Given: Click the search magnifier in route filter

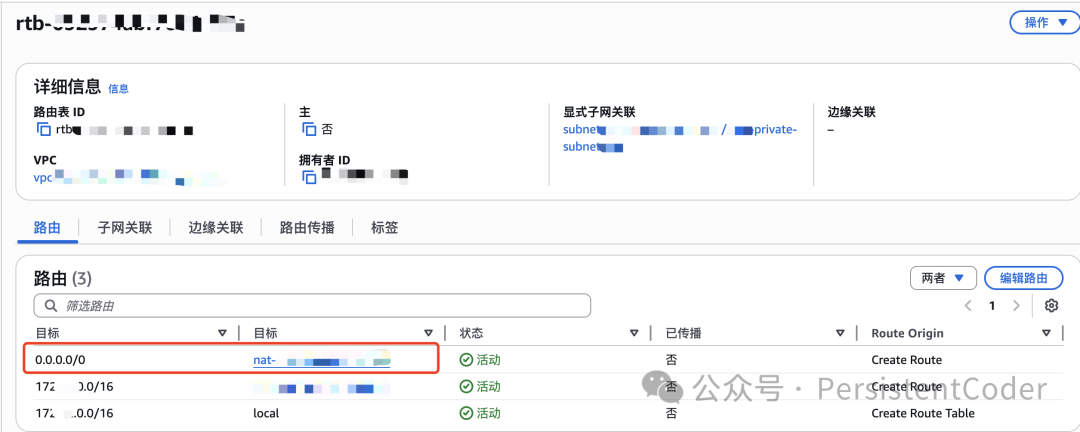Looking at the screenshot, I should click(x=50, y=305).
